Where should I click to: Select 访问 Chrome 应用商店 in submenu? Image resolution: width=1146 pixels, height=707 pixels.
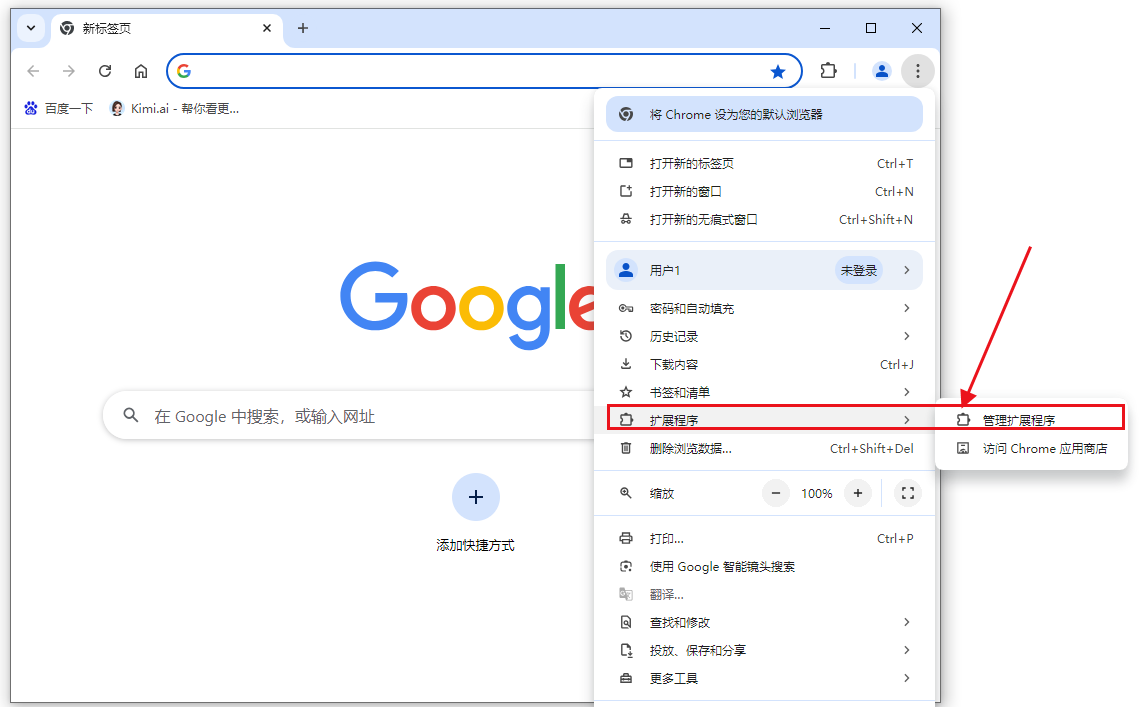[x=1031, y=448]
